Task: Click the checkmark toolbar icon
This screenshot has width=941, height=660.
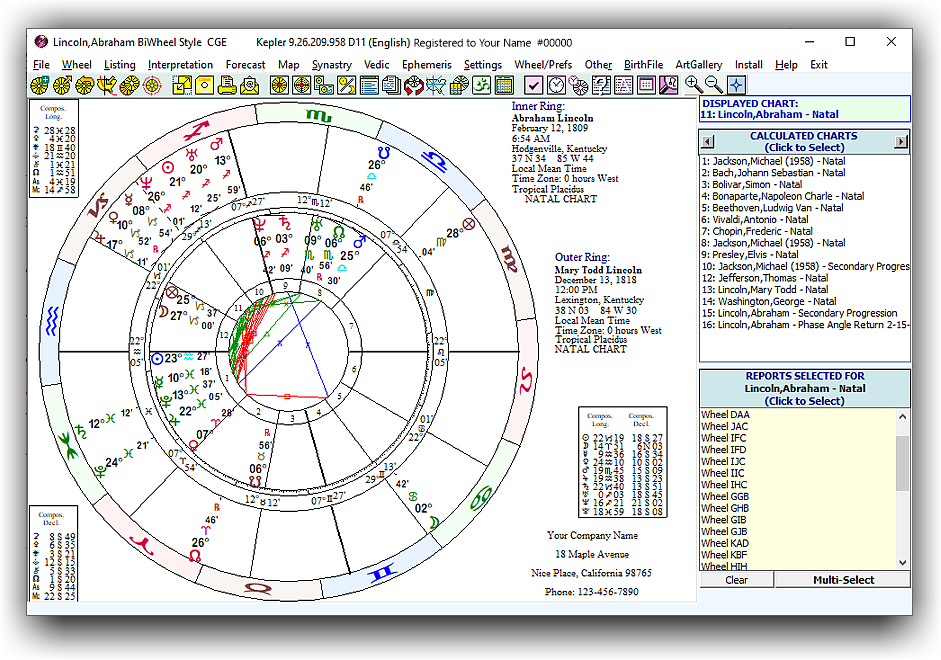Action: [x=533, y=85]
